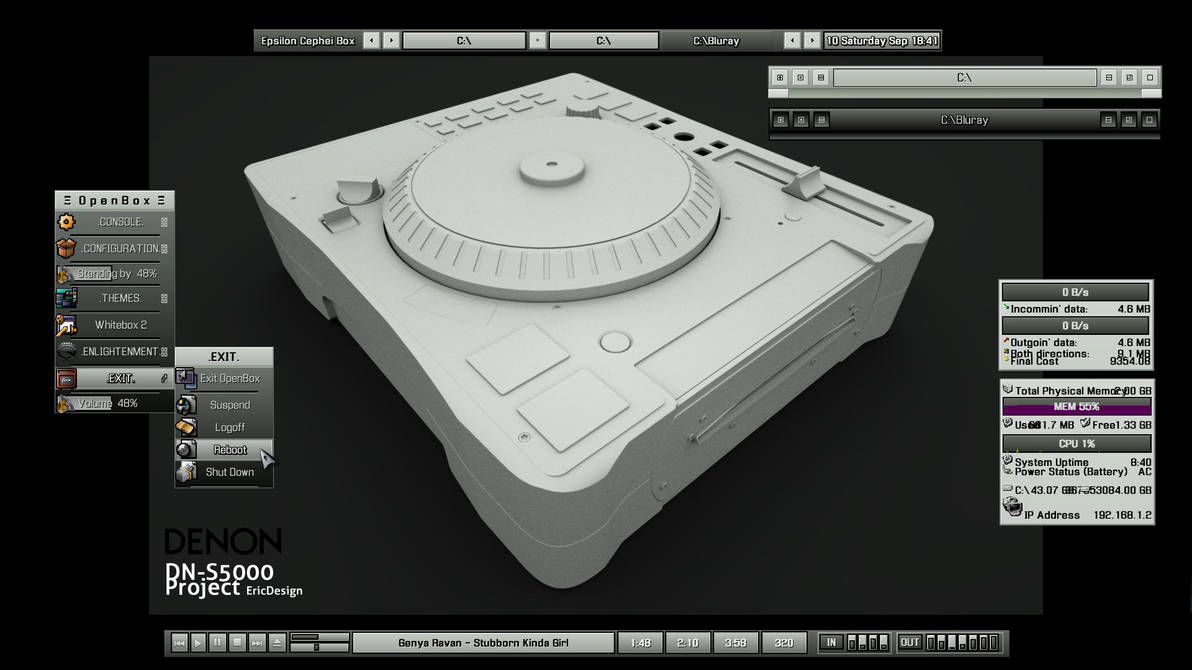The image size is (1192, 670).
Task: Select the Suspend globe icon
Action: (x=186, y=404)
